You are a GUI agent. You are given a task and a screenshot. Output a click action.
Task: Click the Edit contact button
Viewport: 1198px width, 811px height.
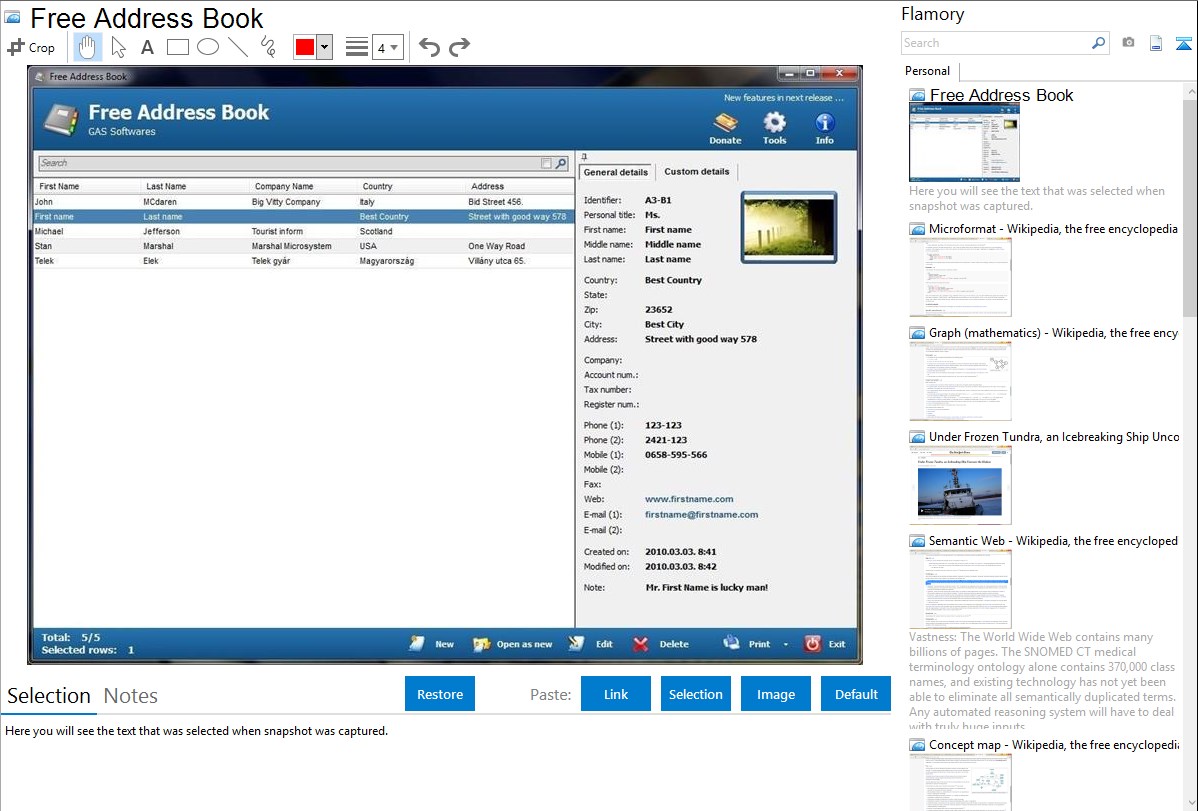point(591,644)
